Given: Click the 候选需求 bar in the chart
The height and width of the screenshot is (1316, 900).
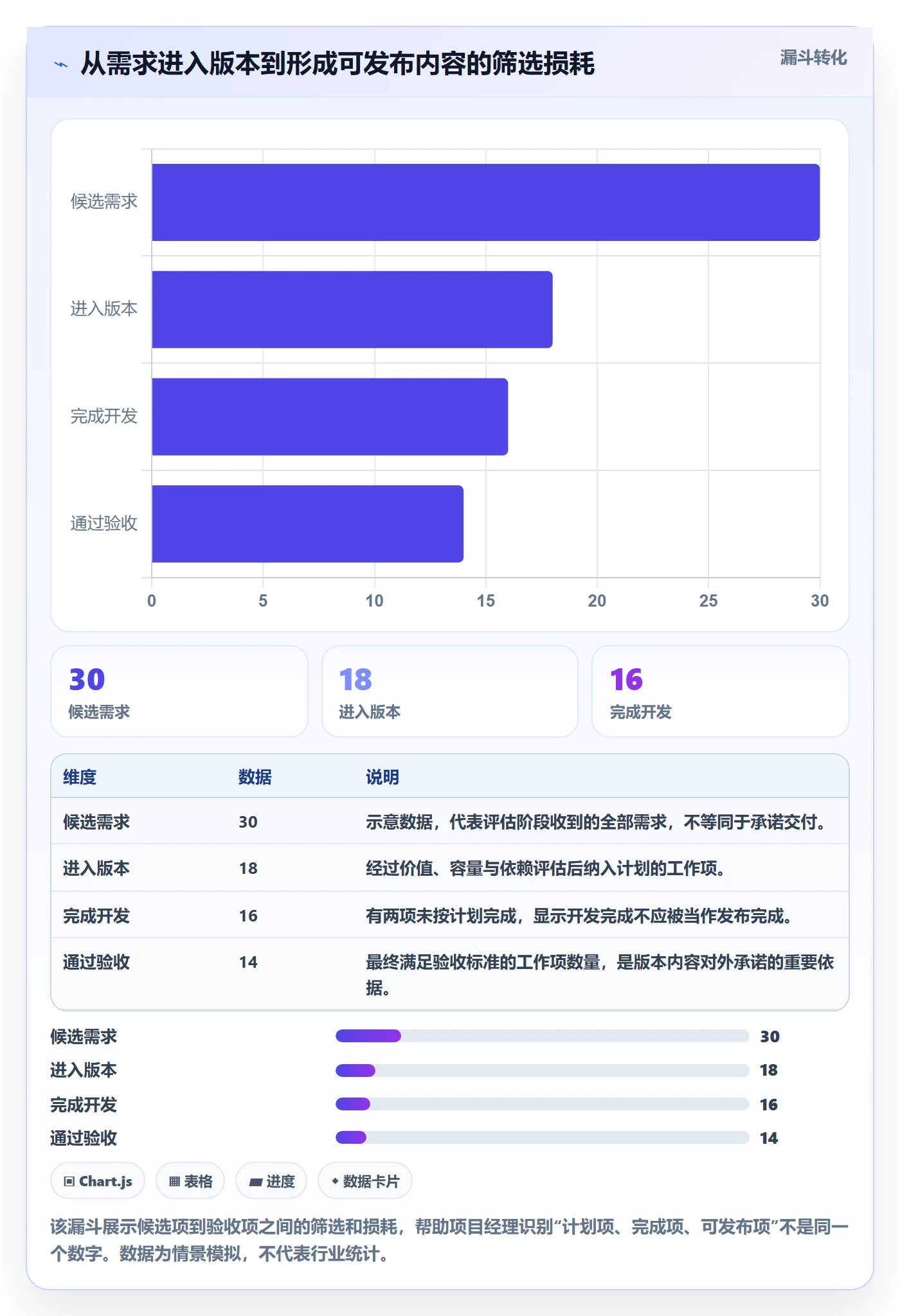Looking at the screenshot, I should coord(486,202).
